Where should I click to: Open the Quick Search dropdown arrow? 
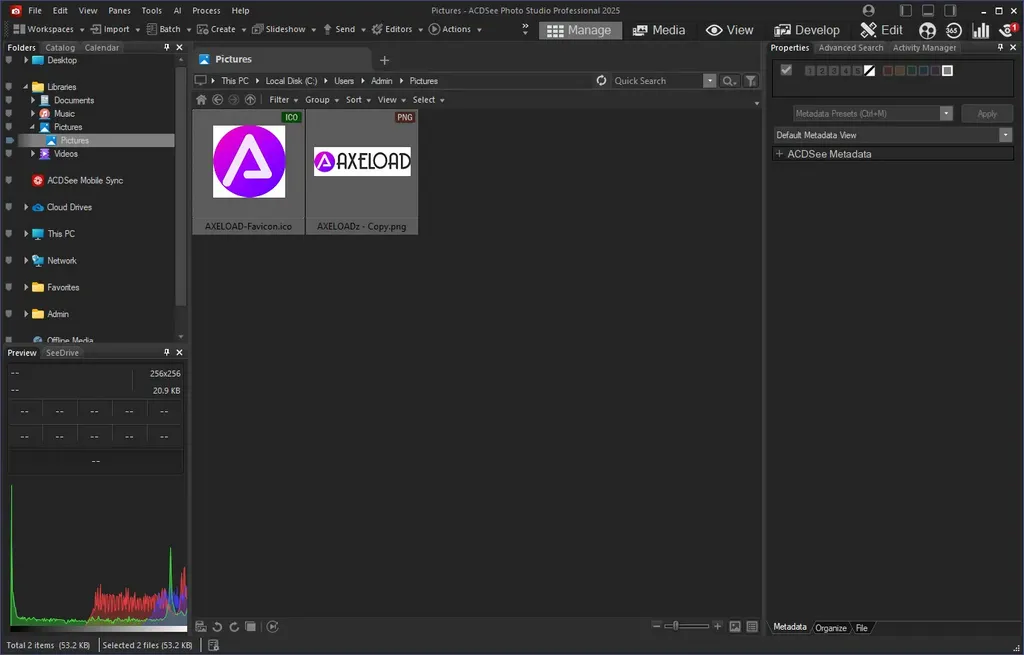point(710,81)
